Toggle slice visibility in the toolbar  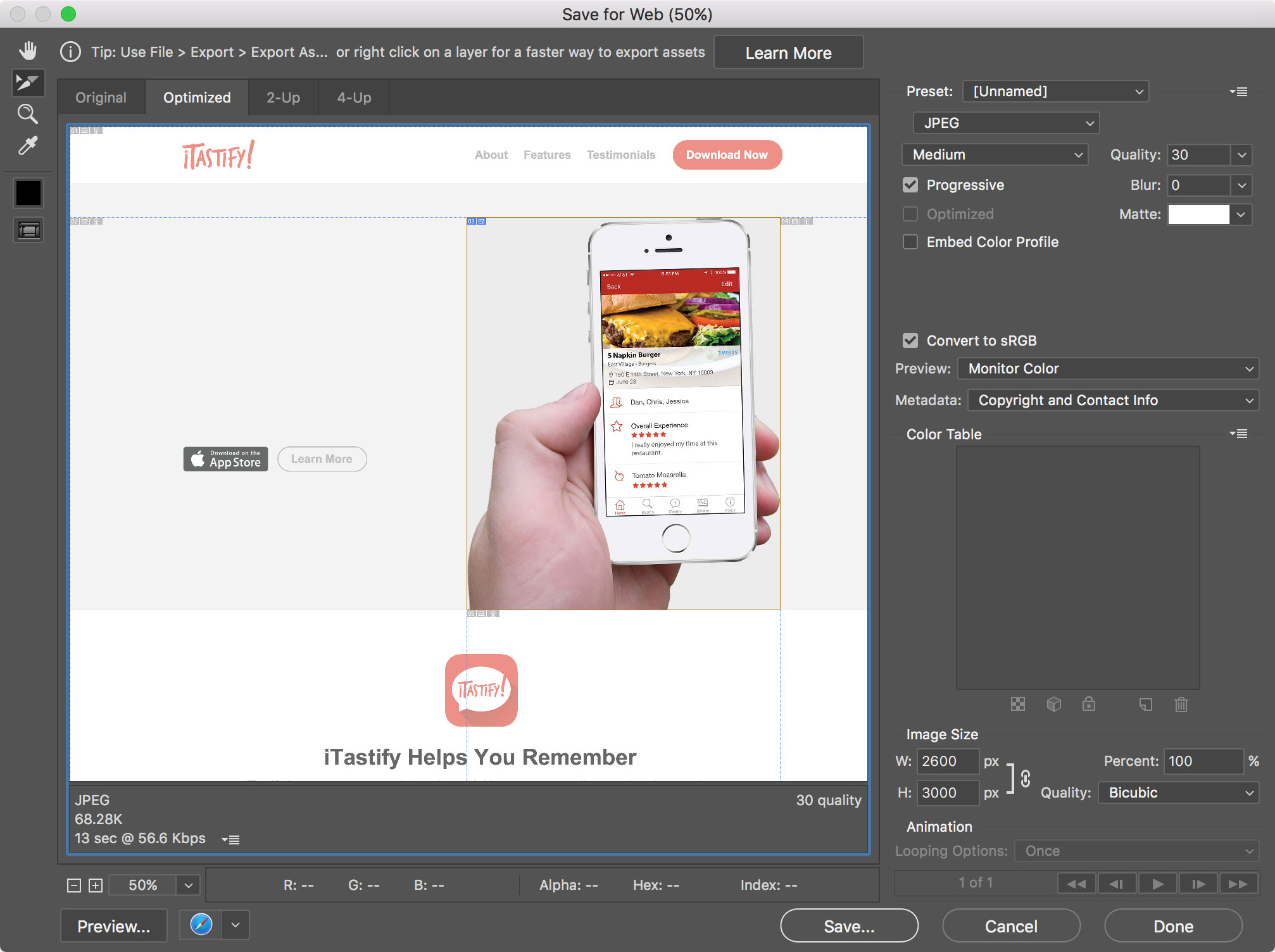[x=28, y=230]
